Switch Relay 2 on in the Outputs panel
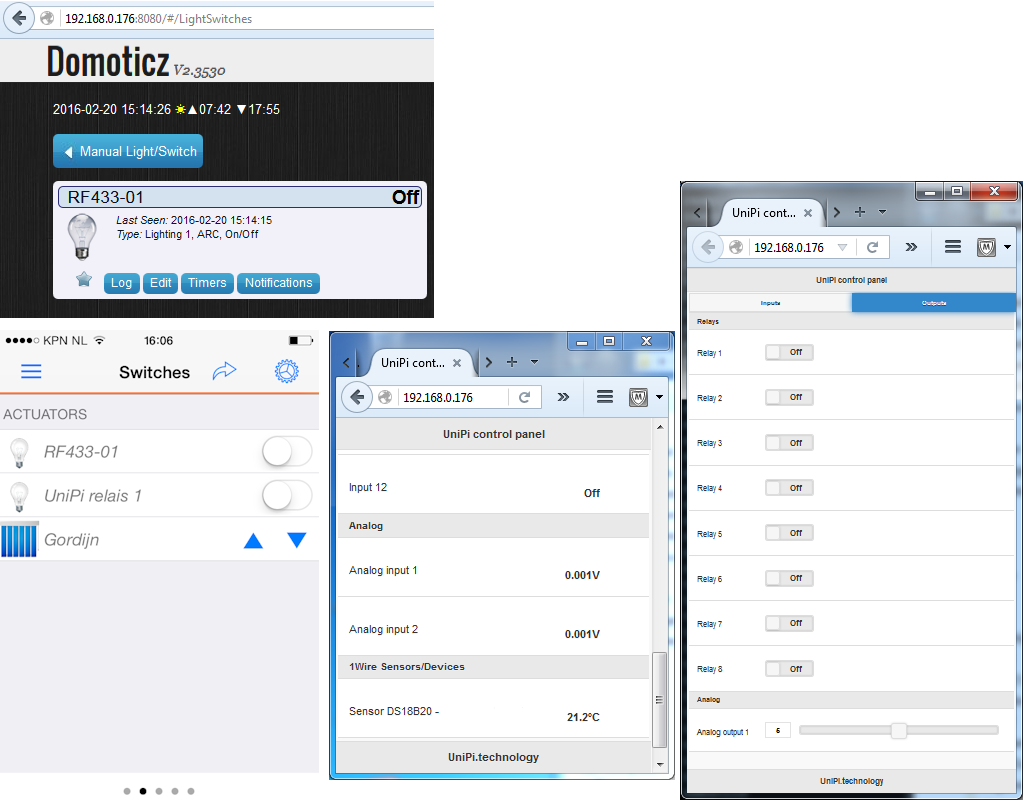The height and width of the screenshot is (800, 1024). click(789, 397)
